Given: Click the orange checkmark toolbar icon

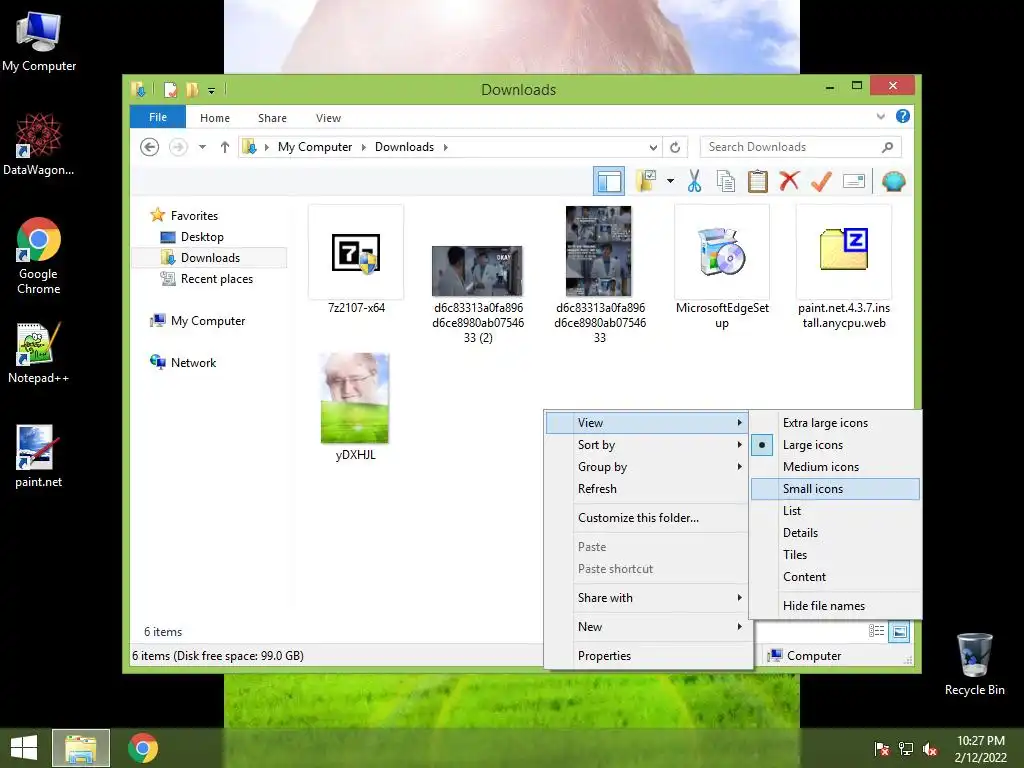Looking at the screenshot, I should [821, 181].
